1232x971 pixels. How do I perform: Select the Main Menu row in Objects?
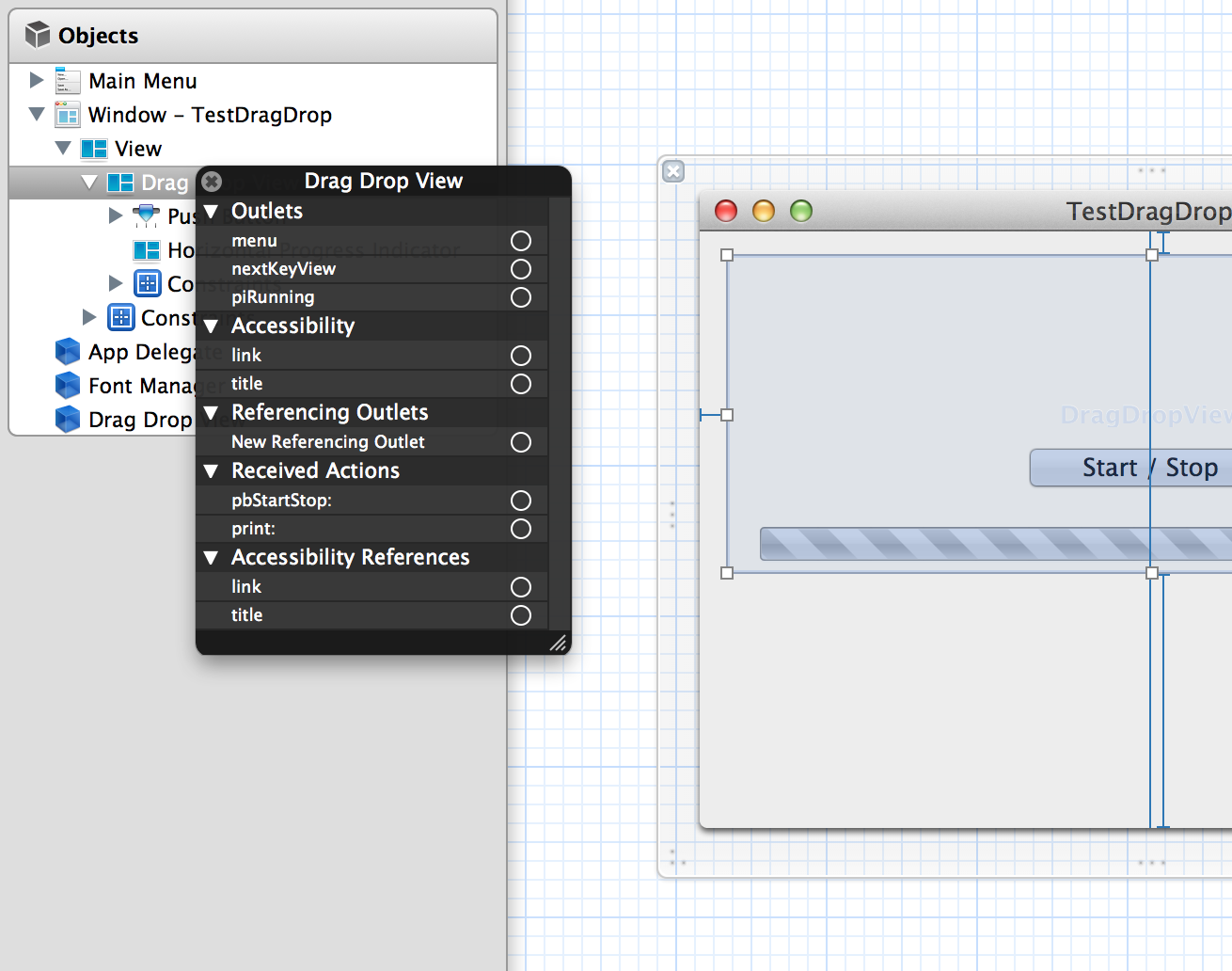point(253,81)
